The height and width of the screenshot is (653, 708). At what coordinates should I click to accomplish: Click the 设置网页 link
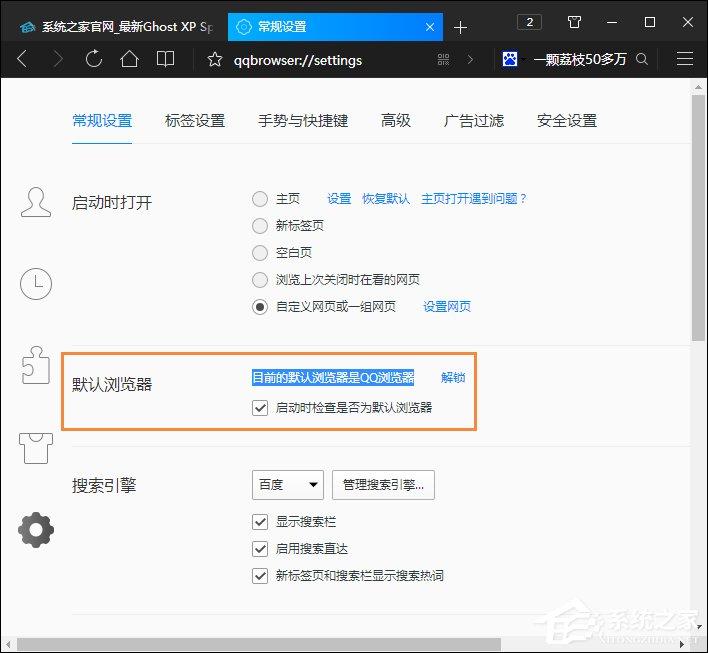tap(447, 307)
